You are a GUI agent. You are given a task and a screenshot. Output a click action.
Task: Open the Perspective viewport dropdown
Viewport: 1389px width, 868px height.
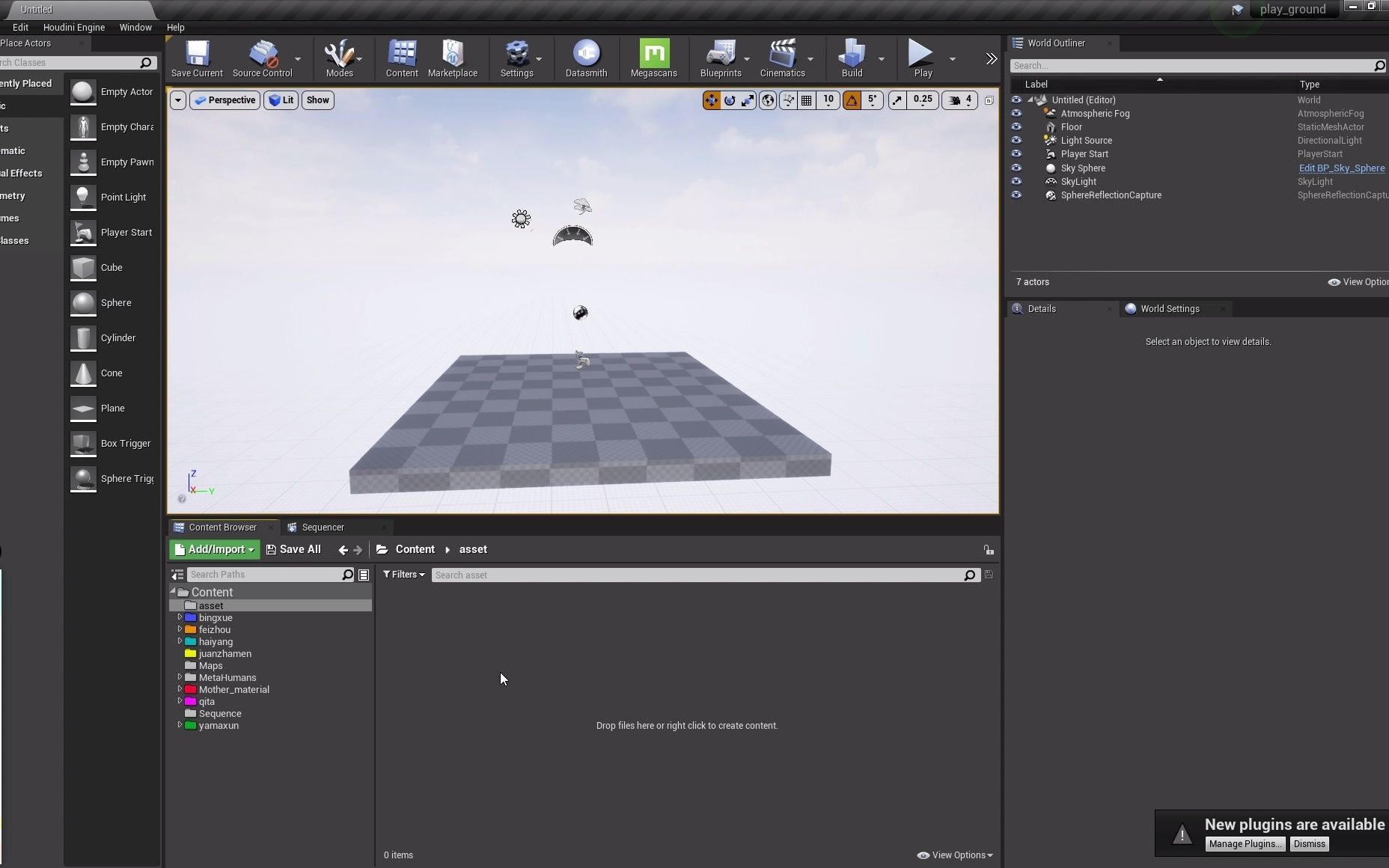point(224,100)
